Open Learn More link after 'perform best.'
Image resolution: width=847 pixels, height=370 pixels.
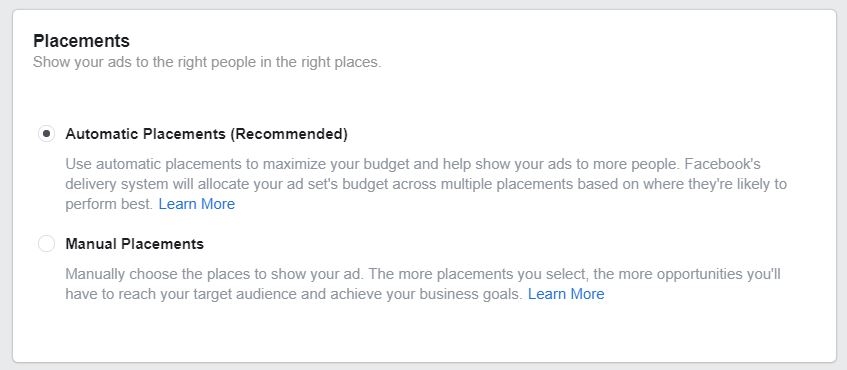197,204
